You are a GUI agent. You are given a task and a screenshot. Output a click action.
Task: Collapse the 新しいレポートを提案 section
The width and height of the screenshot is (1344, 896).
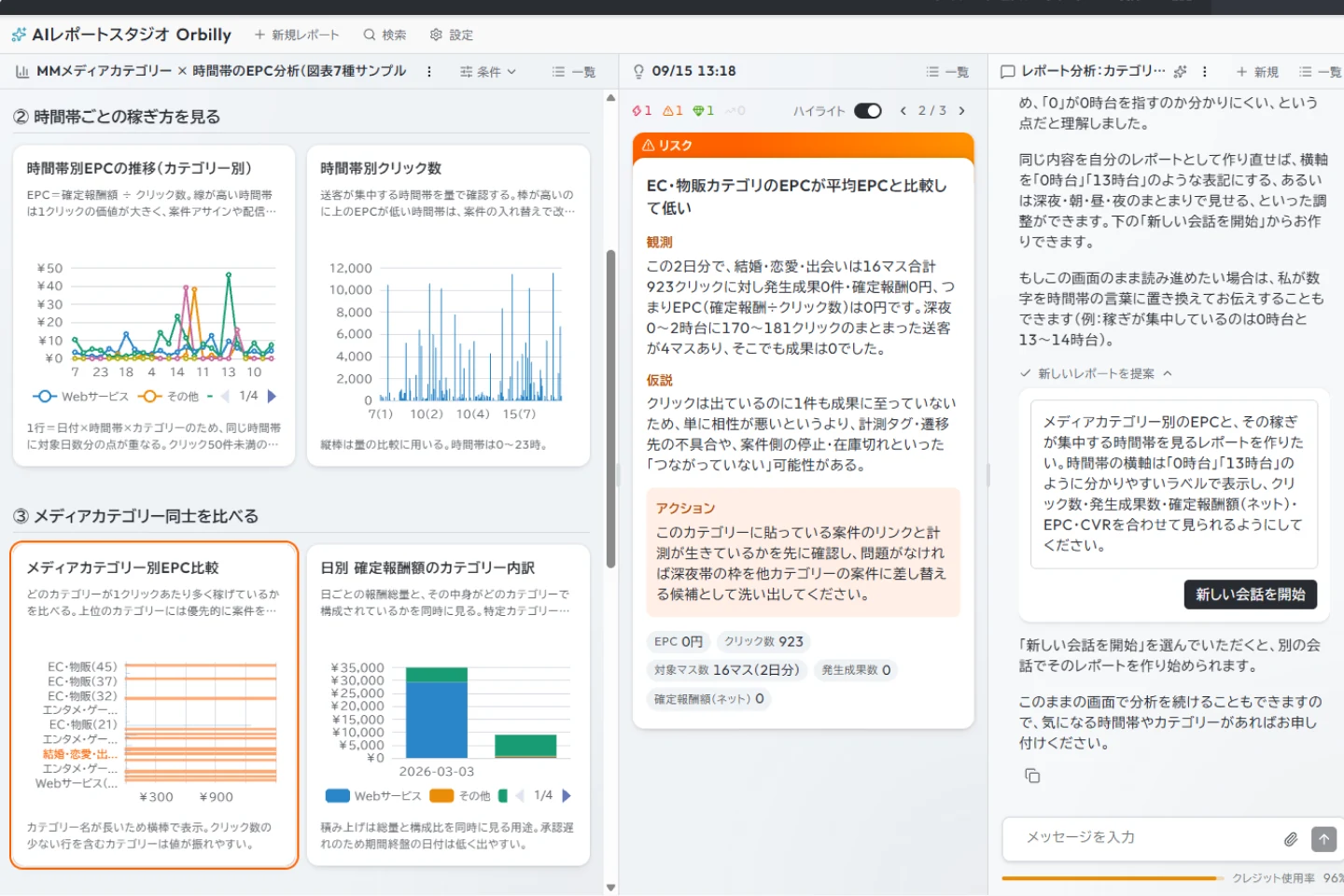(x=1097, y=373)
